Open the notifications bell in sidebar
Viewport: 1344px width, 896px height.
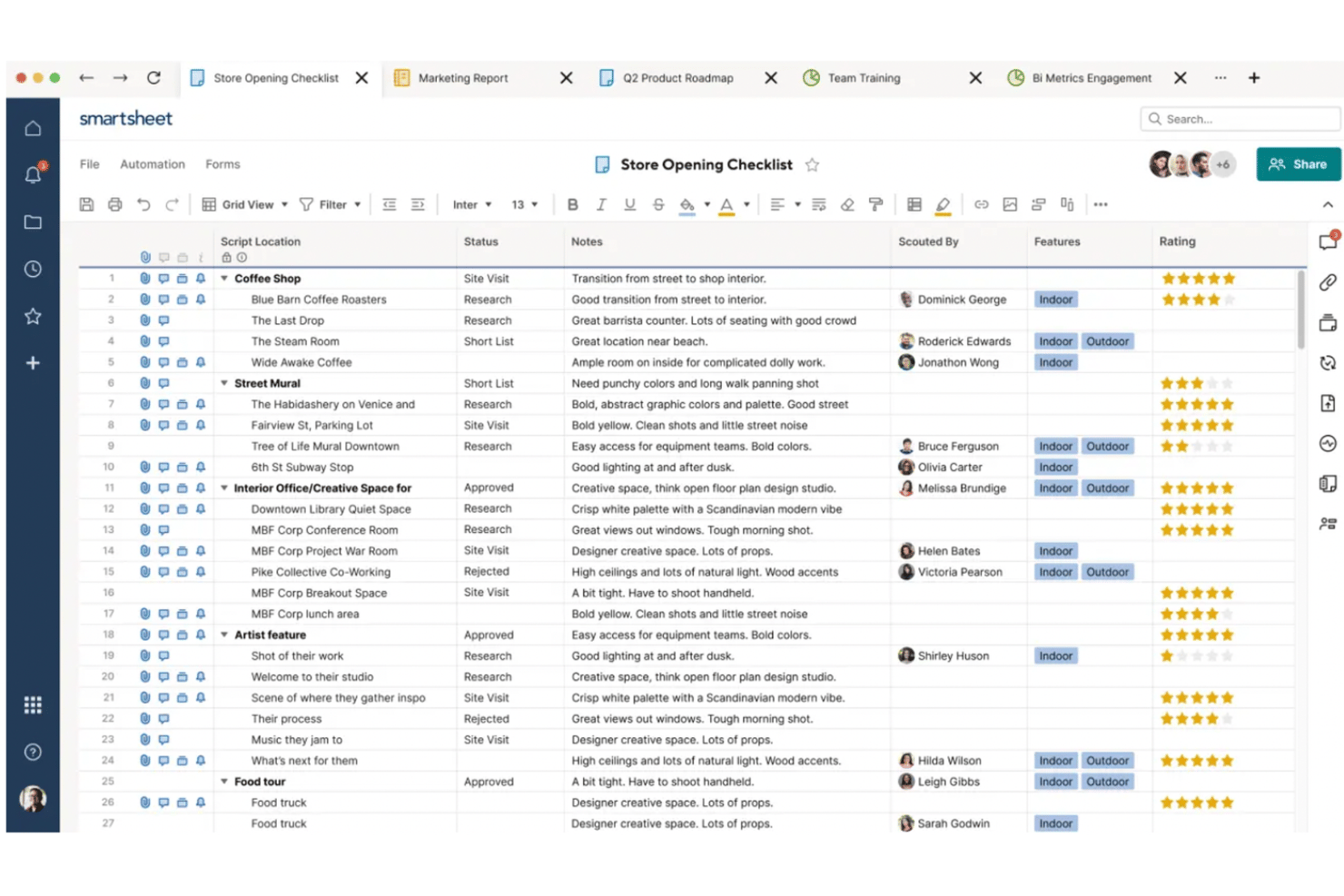click(x=33, y=174)
